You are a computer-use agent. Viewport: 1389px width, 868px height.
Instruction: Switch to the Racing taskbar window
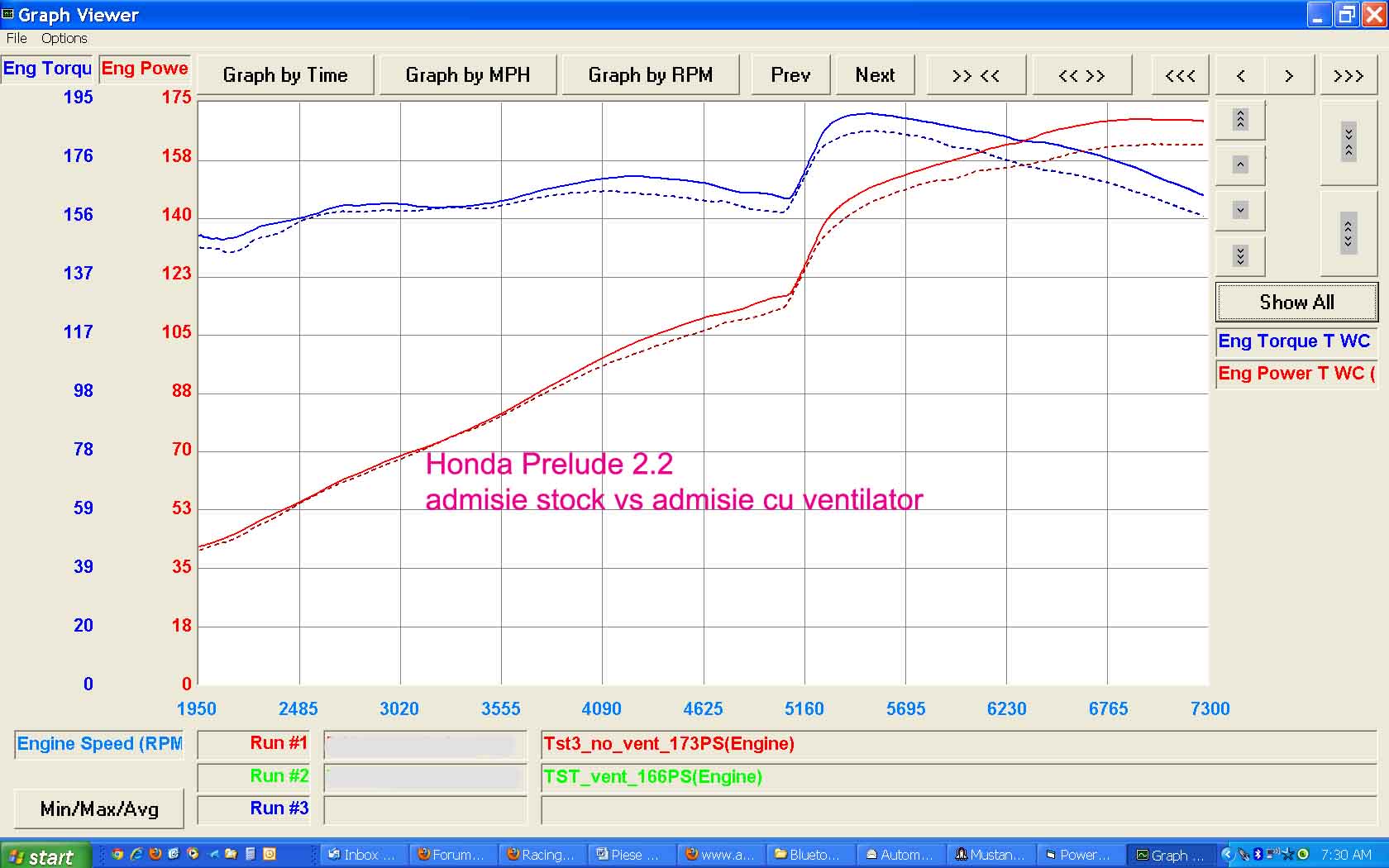point(542,855)
